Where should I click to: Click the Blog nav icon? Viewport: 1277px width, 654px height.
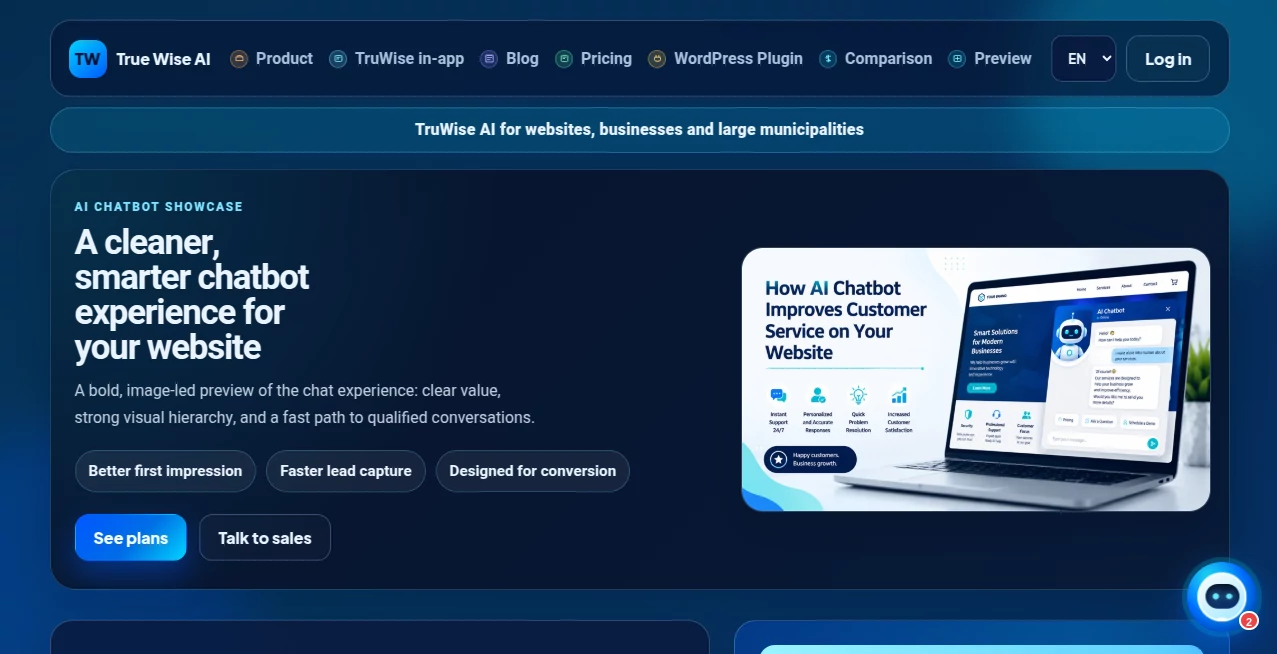pos(489,59)
